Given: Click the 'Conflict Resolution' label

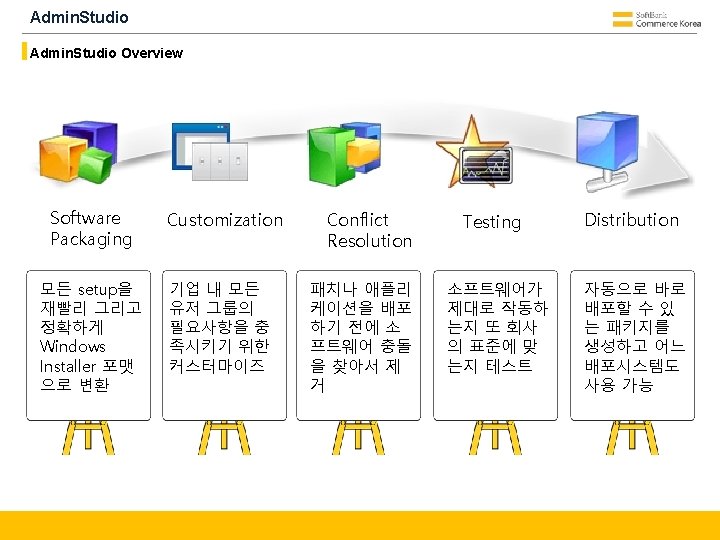Looking at the screenshot, I should [369, 230].
